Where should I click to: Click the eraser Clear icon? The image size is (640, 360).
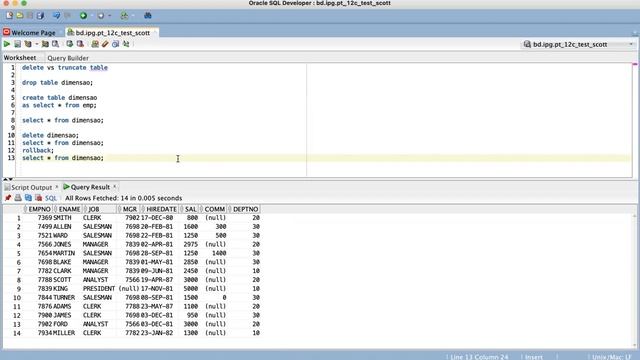pyautogui.click(x=105, y=44)
